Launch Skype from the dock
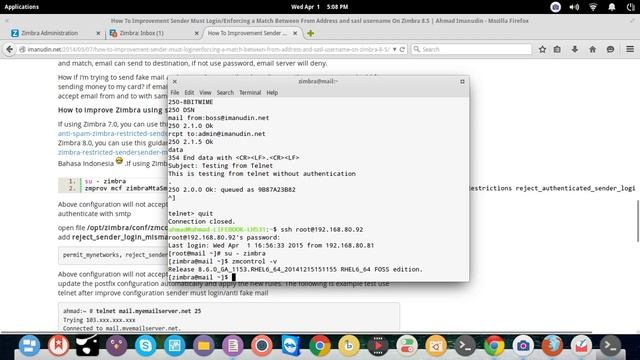The image size is (640, 360). pos(145,346)
